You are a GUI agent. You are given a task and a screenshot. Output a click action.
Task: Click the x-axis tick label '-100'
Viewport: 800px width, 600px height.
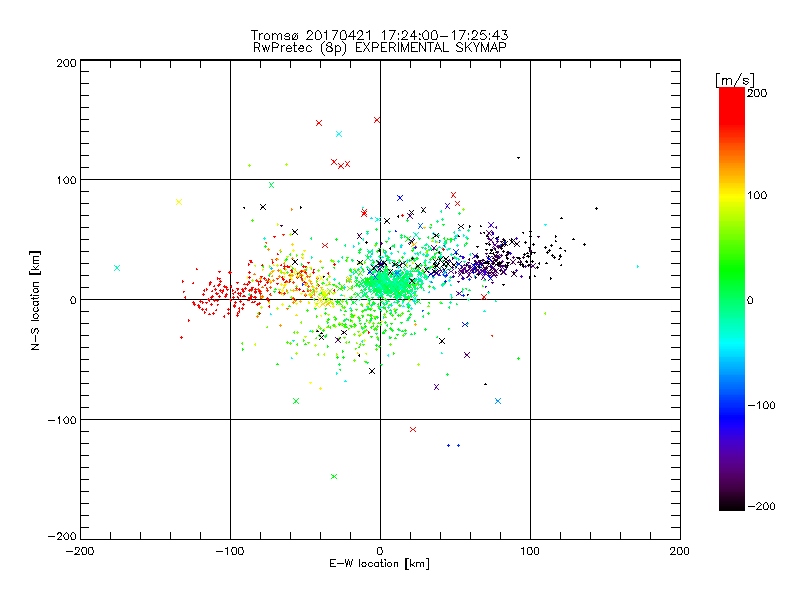click(x=230, y=551)
